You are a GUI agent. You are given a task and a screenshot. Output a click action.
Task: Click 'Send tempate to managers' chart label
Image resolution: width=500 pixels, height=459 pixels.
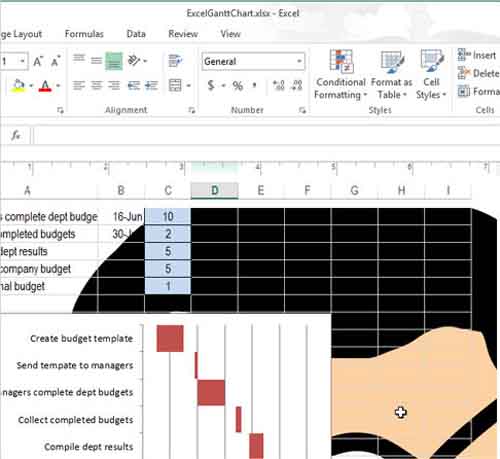pos(75,366)
